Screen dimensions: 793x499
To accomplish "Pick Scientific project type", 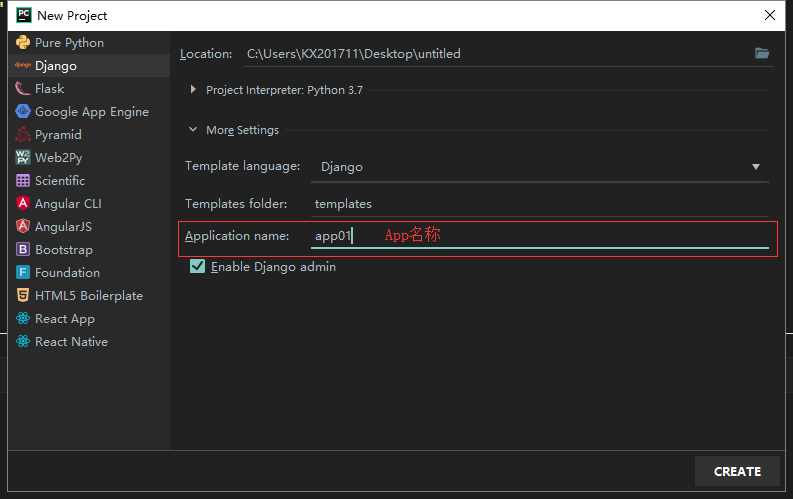I will click(89, 180).
